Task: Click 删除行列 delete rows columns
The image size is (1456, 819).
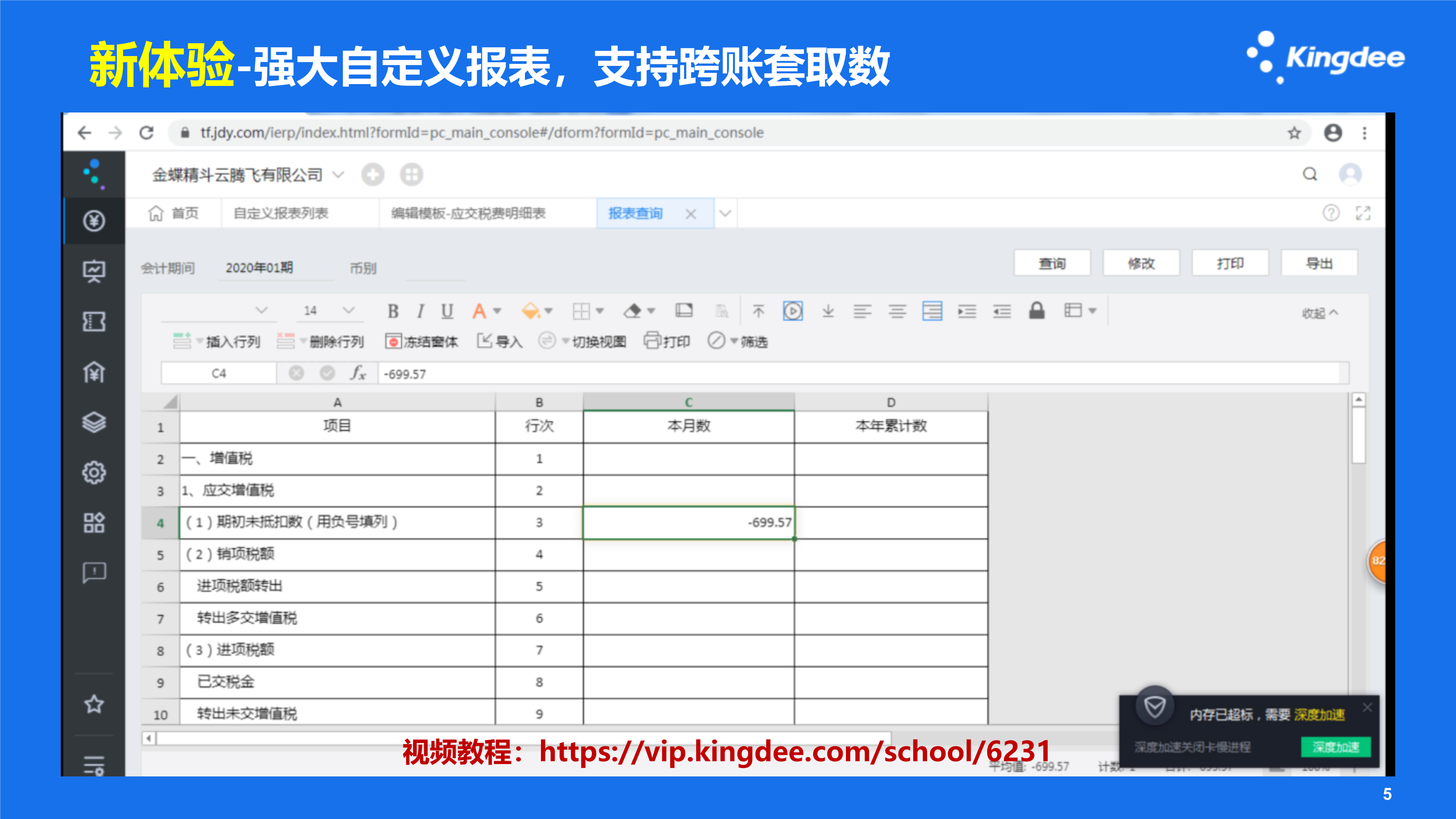Action: [320, 341]
